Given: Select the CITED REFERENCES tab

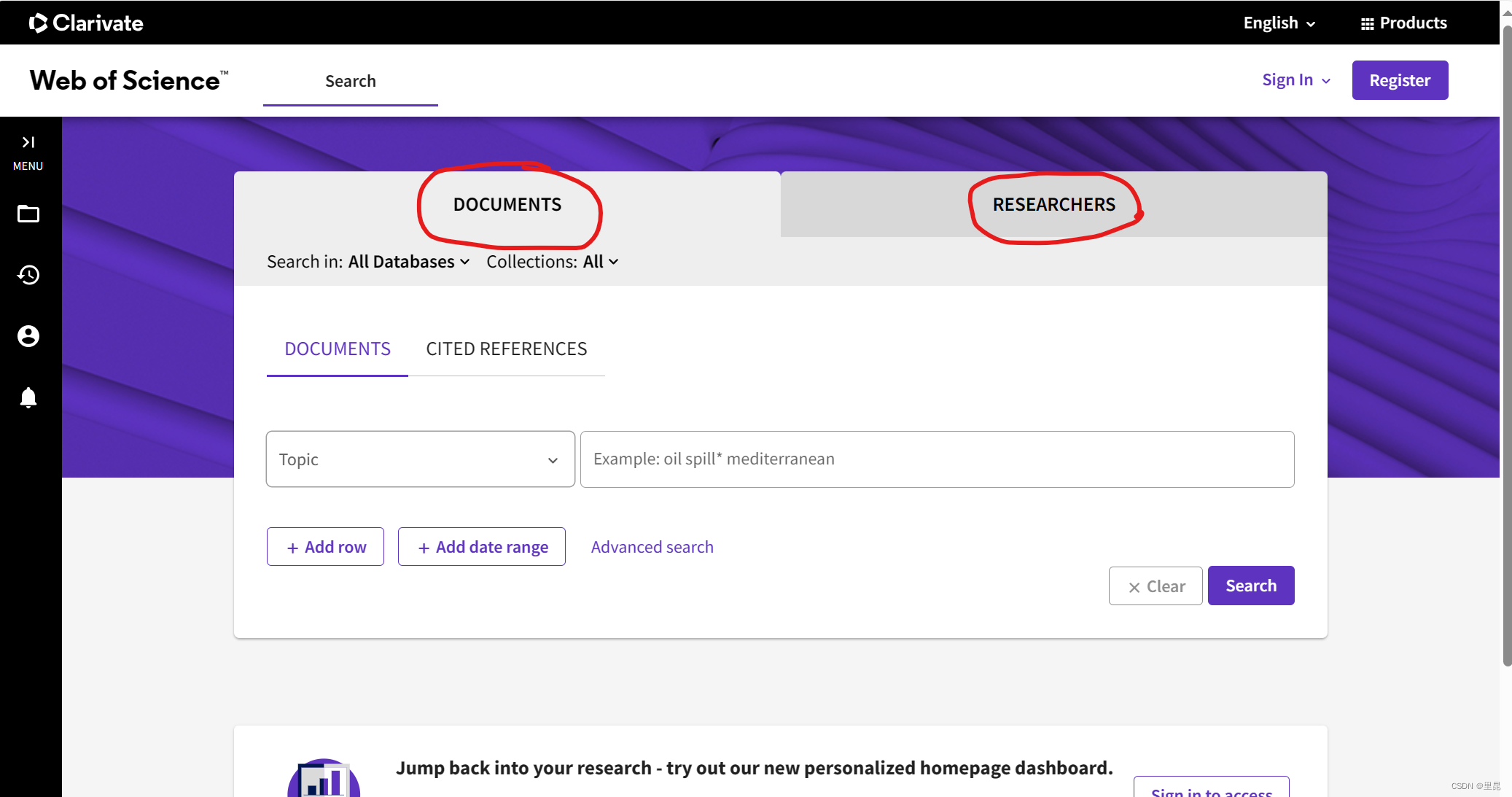Looking at the screenshot, I should coord(506,349).
